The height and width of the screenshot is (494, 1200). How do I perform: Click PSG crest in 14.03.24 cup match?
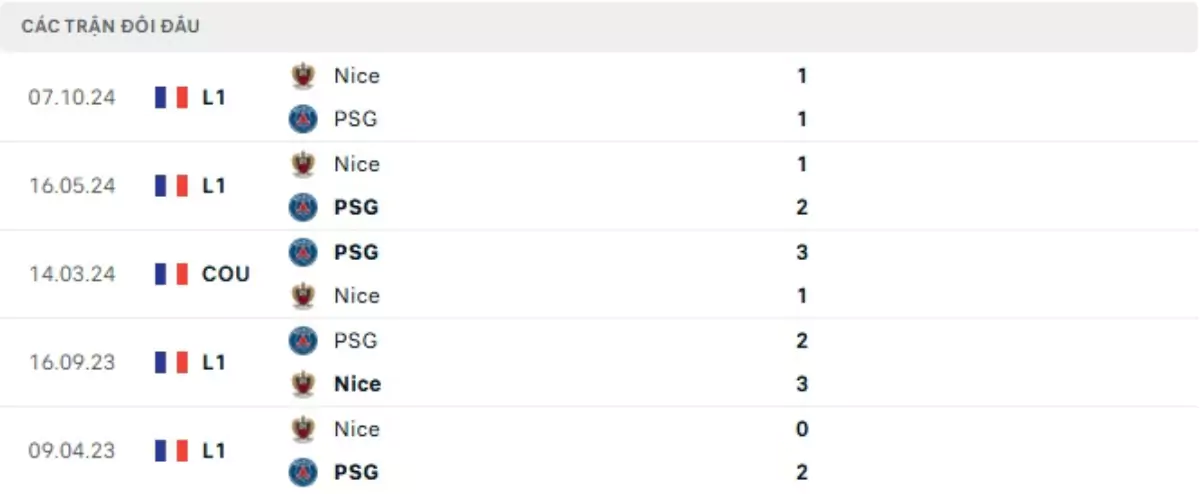tap(301, 252)
